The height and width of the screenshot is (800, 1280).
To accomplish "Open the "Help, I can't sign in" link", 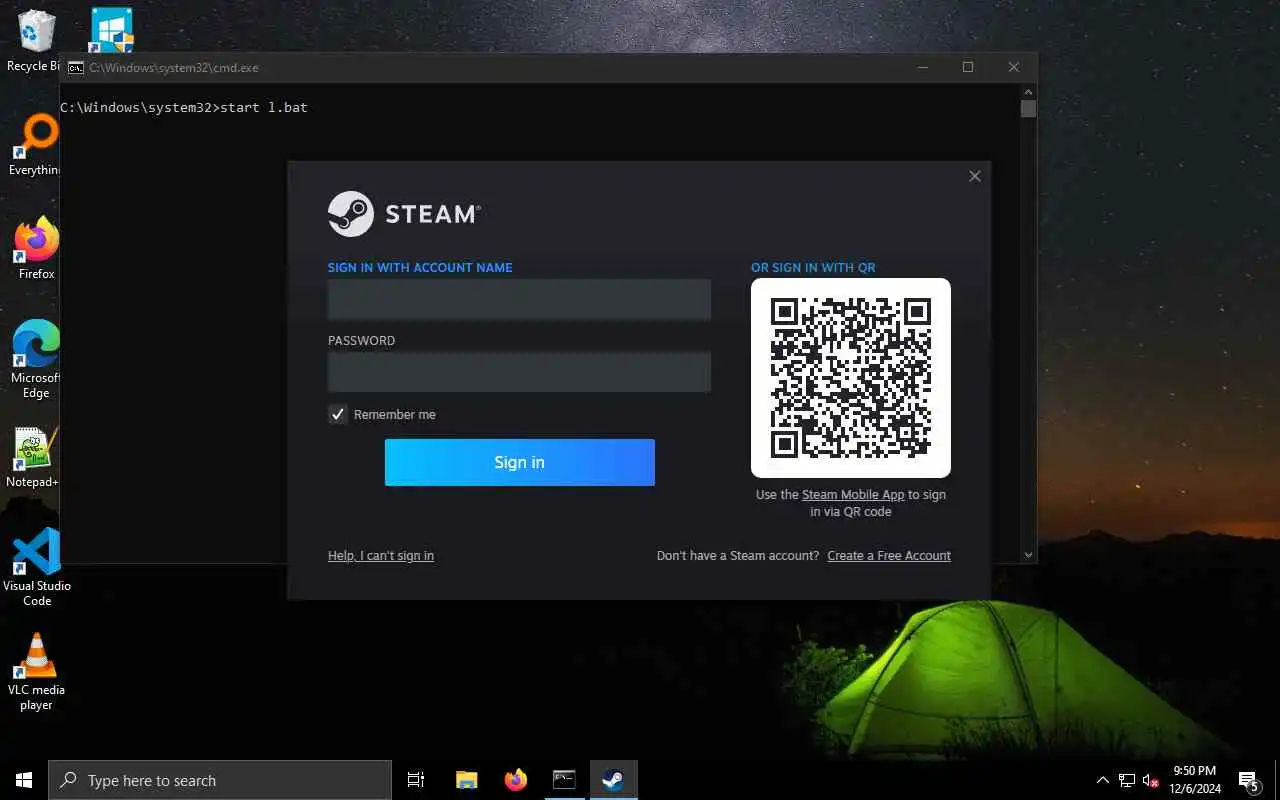I will click(x=381, y=556).
